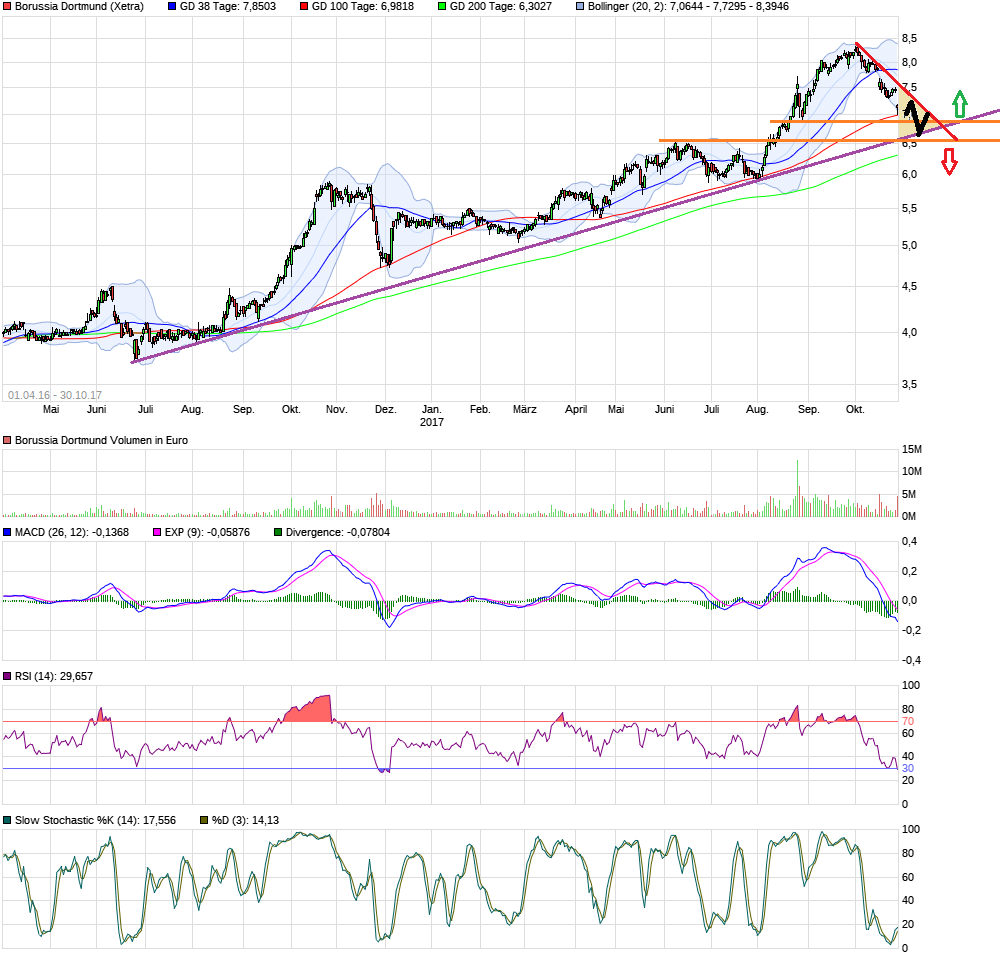Click the teal Slow Stochastic %K legend swatch
This screenshot has height=958, width=1000.
(7, 820)
